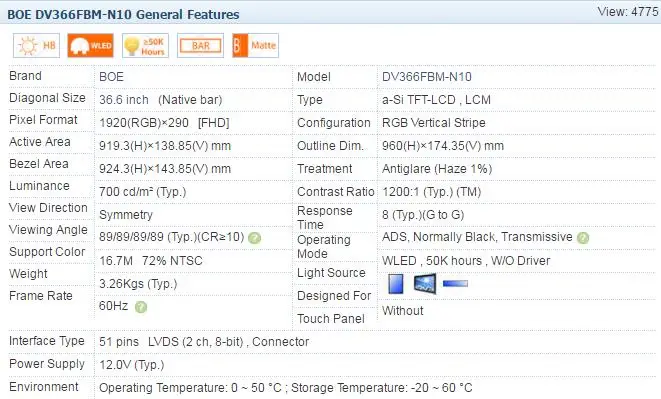Image resolution: width=661 pixels, height=399 pixels.
Task: Click the TV monitor Designed For icon
Action: (x=425, y=283)
